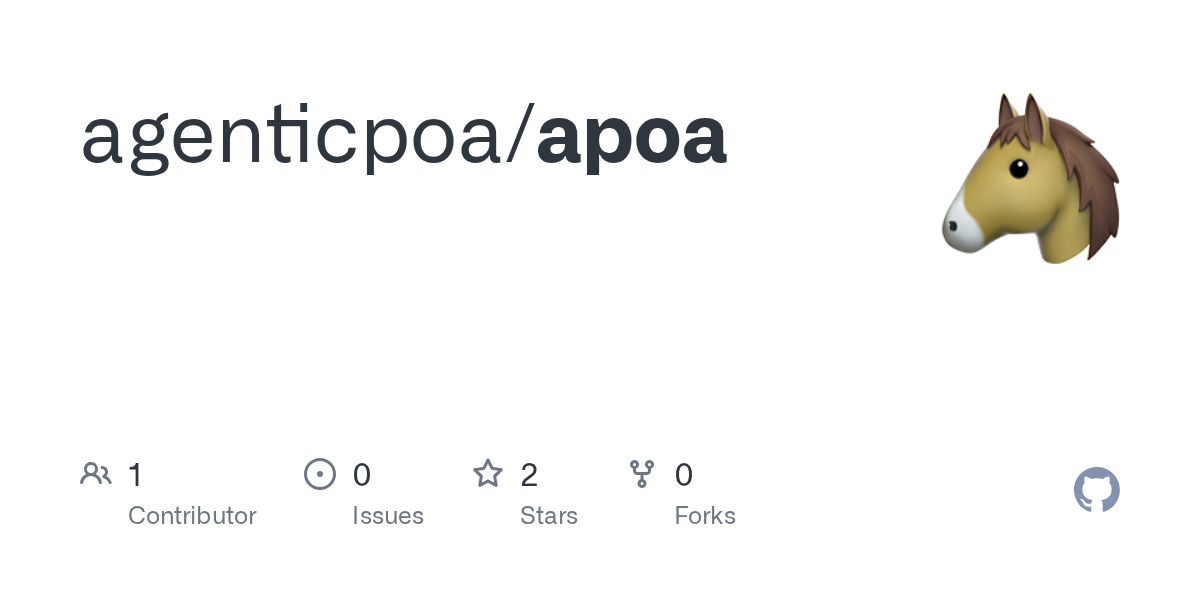1200x600 pixels.
Task: Click the issues count number 0
Action: coord(362,475)
